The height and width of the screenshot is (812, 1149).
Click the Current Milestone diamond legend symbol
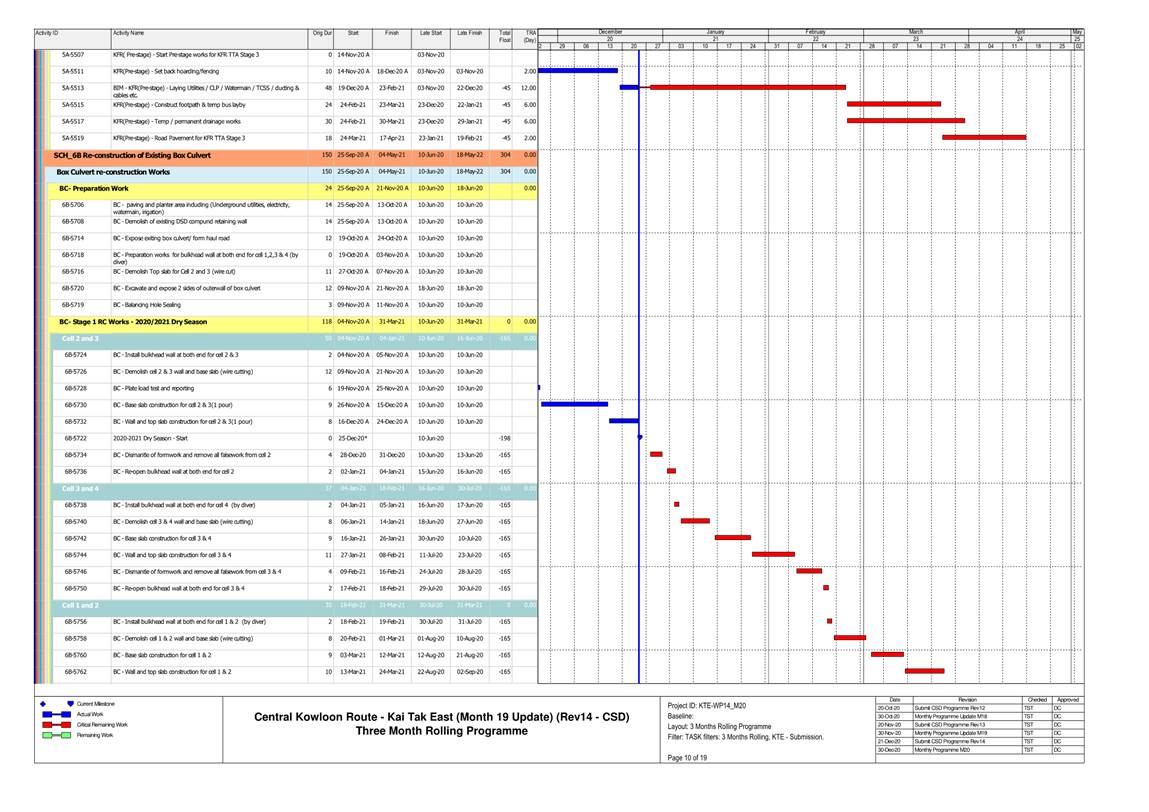click(x=44, y=704)
